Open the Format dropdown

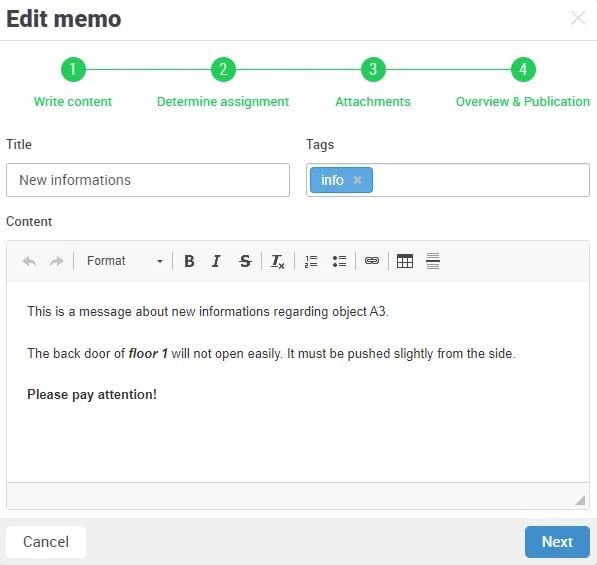(x=124, y=261)
